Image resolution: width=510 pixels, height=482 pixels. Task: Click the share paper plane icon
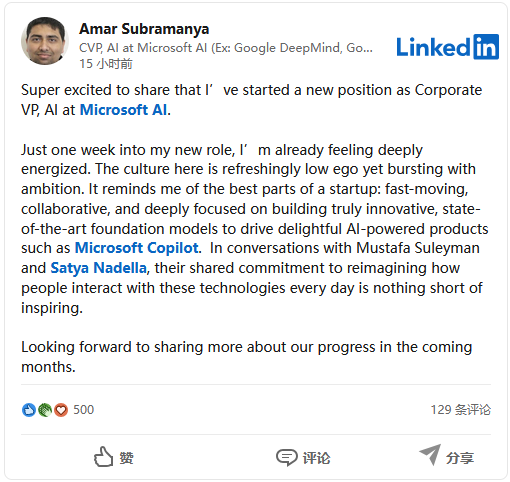click(430, 455)
